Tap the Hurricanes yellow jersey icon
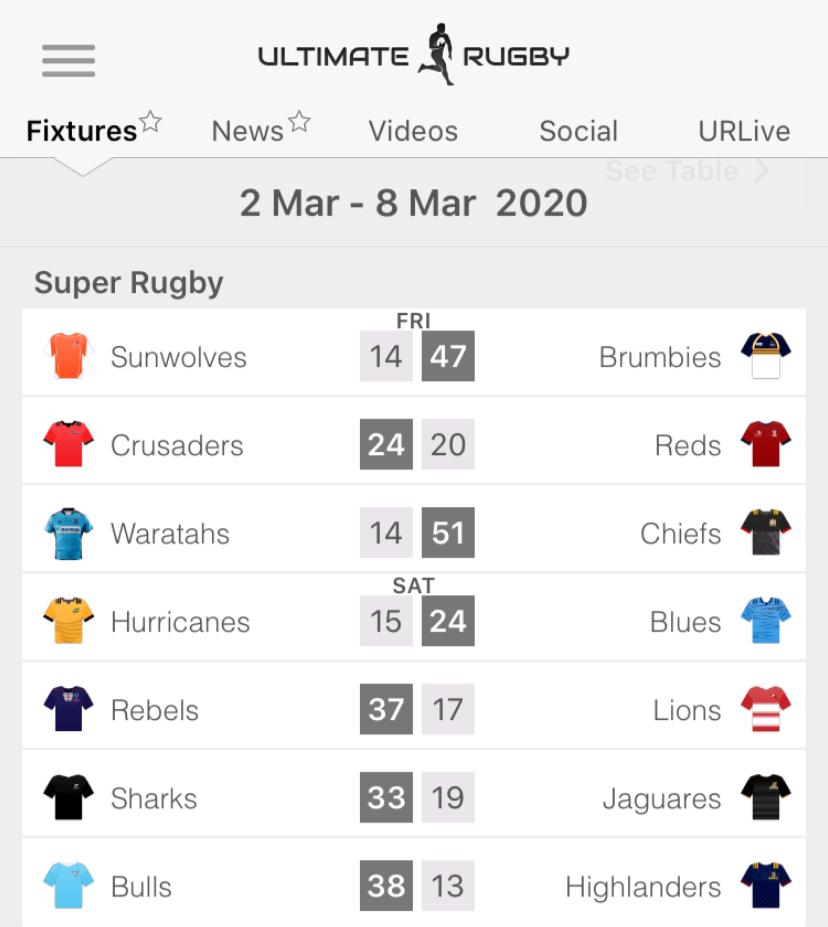The image size is (828, 927). (x=68, y=620)
